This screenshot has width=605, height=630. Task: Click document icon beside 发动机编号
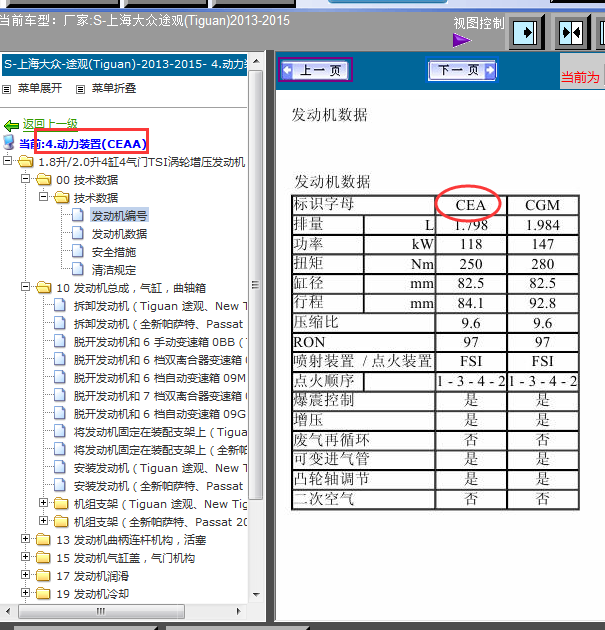point(78,215)
